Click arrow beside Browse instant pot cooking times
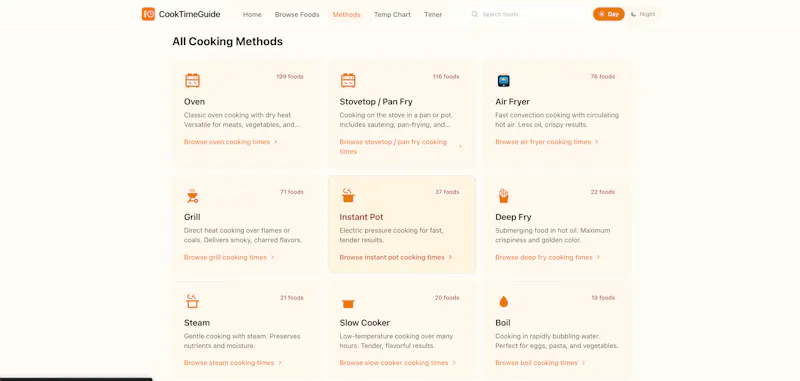This screenshot has width=800, height=381. click(x=450, y=257)
